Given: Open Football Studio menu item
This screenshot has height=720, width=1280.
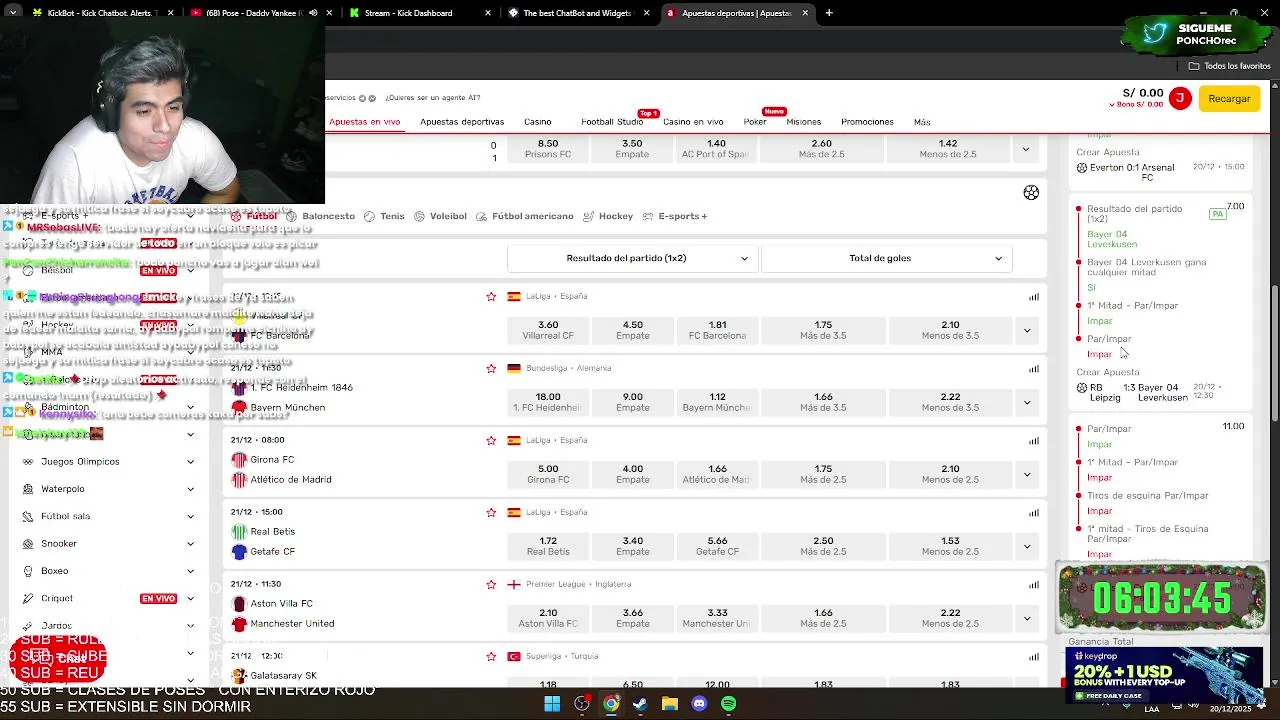Looking at the screenshot, I should 612,122.
